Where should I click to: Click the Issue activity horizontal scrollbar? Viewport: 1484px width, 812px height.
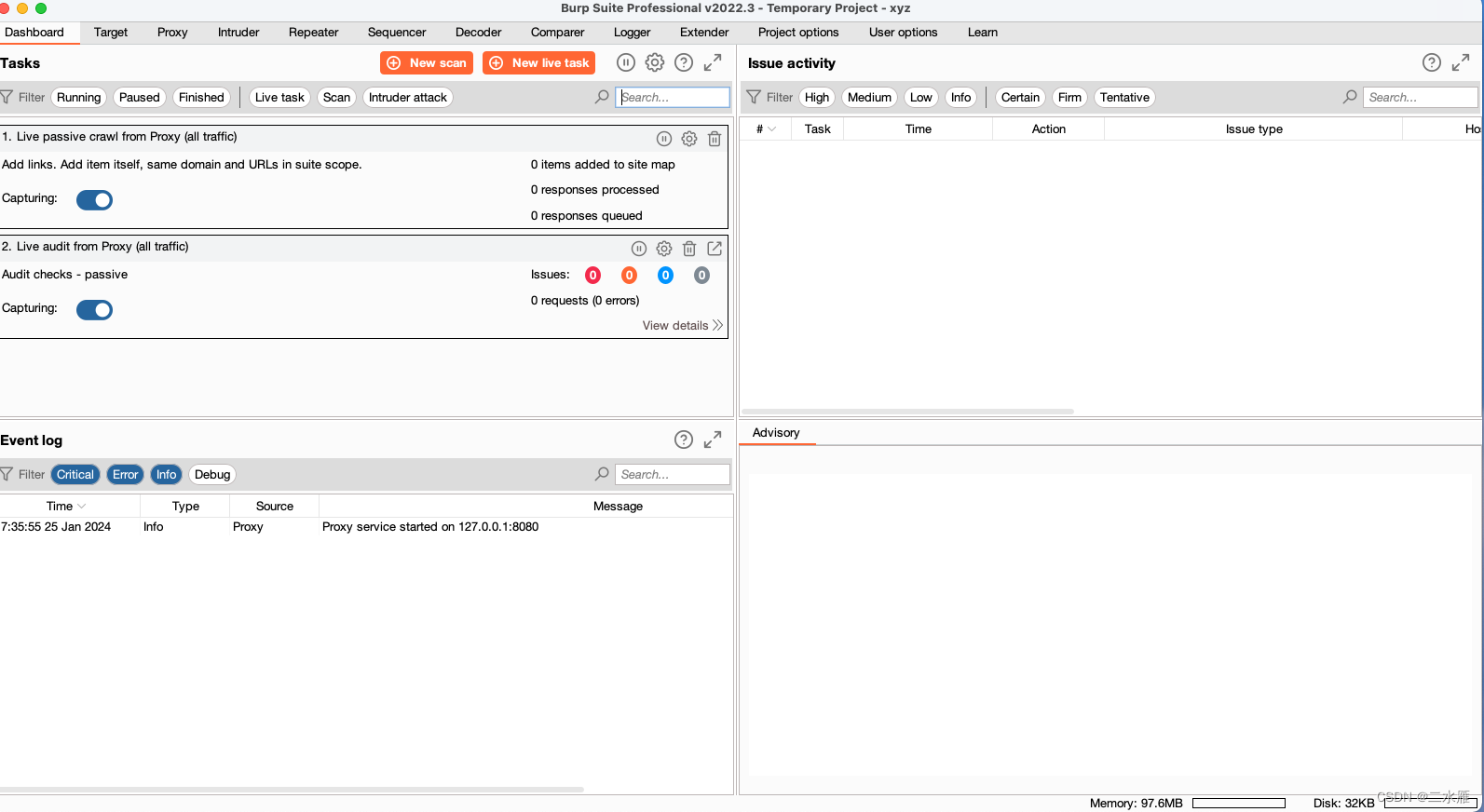point(908,411)
